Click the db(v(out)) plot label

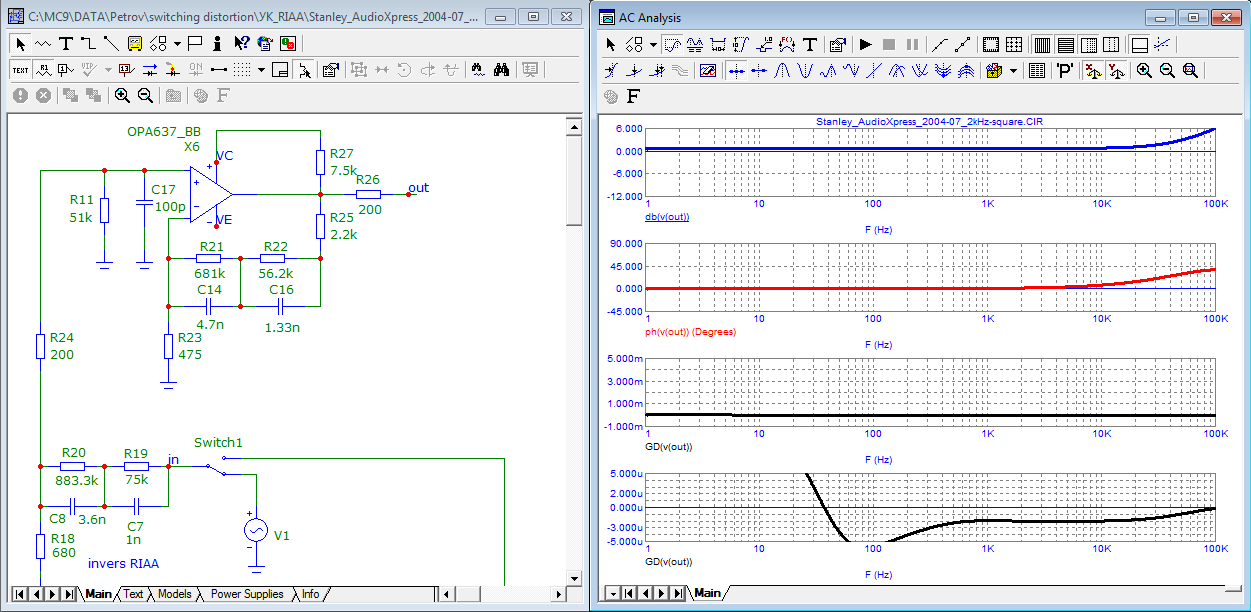coord(665,216)
